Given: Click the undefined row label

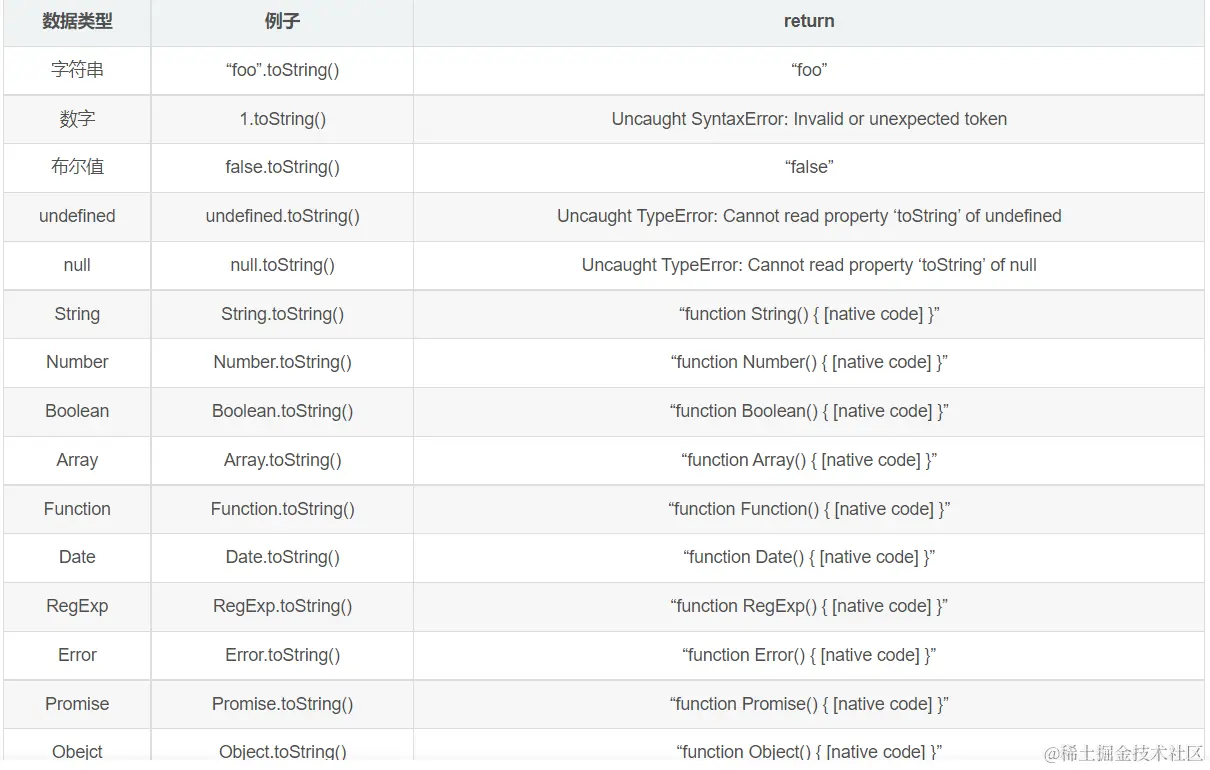Looking at the screenshot, I should [x=77, y=216].
